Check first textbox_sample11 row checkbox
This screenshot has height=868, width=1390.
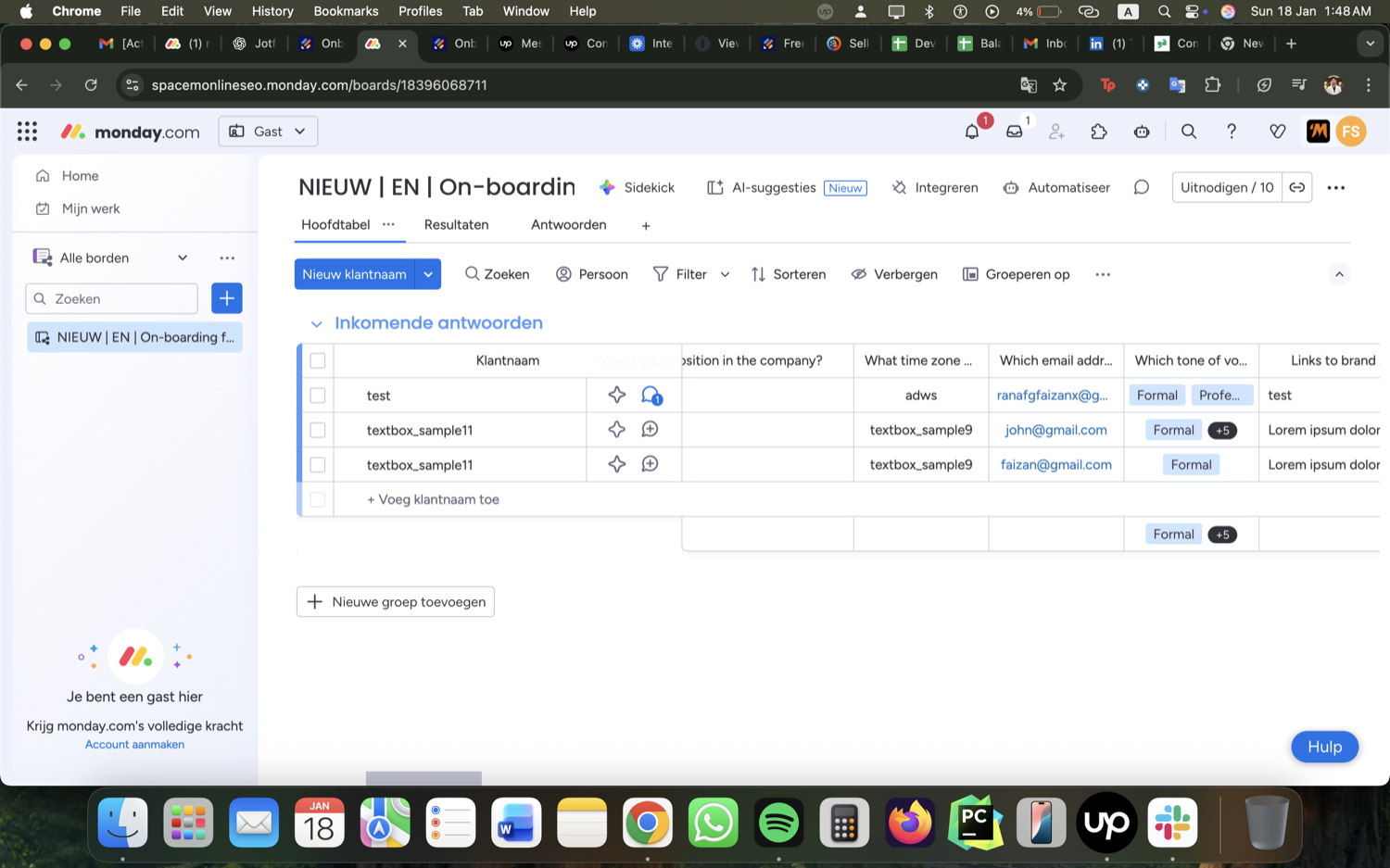coord(318,430)
